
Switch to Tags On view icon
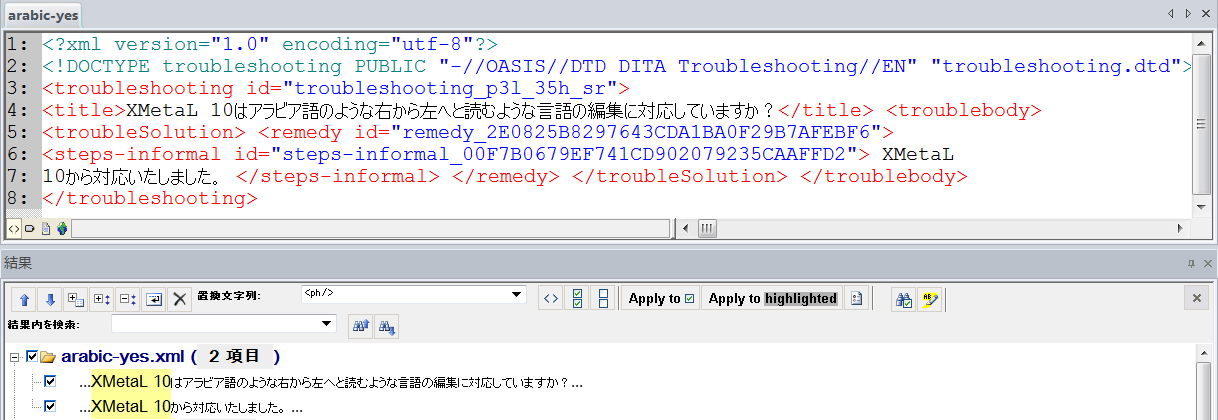29,228
